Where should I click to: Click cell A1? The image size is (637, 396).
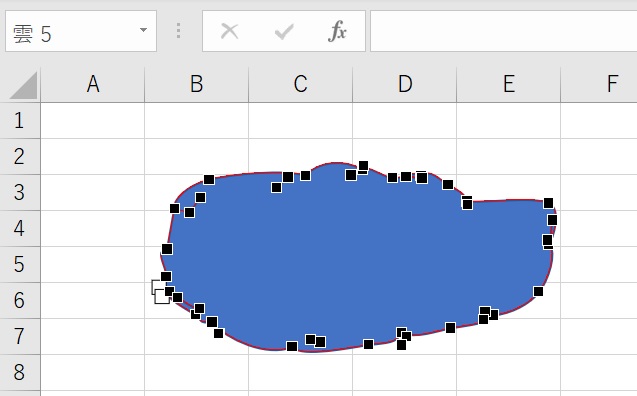pos(93,121)
